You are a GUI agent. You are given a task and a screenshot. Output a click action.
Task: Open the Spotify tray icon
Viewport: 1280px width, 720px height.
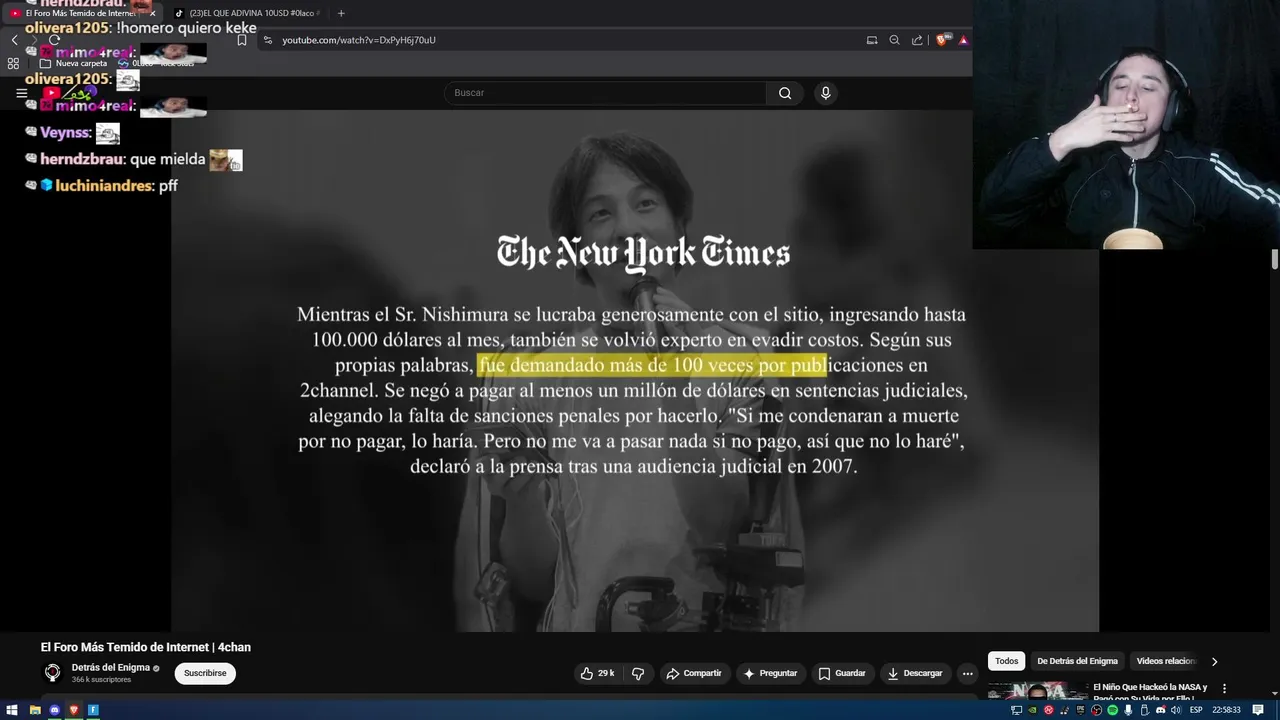pyautogui.click(x=1113, y=710)
